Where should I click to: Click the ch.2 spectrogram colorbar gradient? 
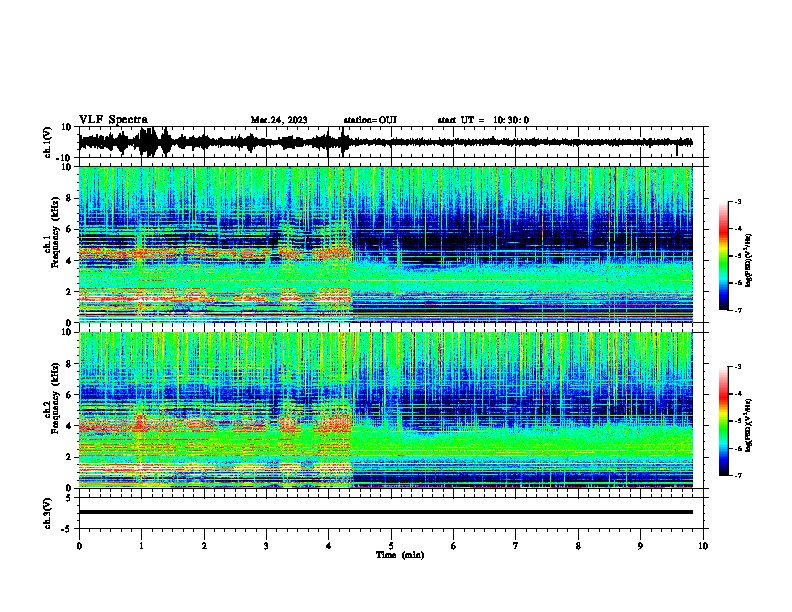(x=724, y=421)
